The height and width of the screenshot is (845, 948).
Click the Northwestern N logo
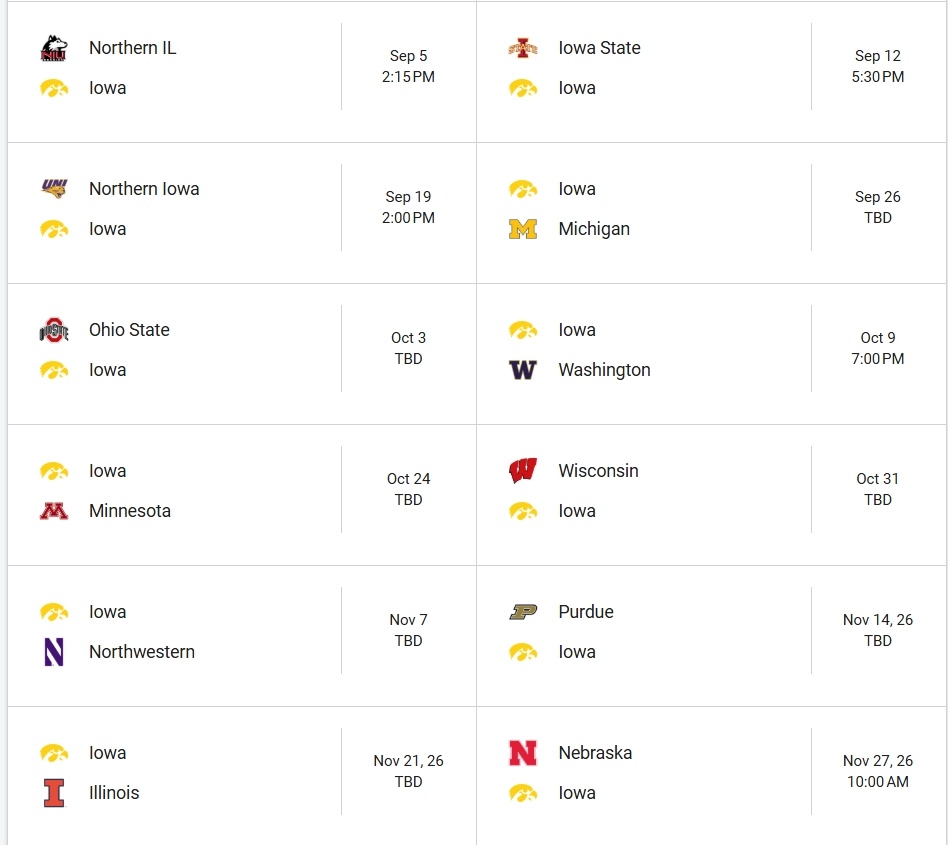pyautogui.click(x=54, y=652)
